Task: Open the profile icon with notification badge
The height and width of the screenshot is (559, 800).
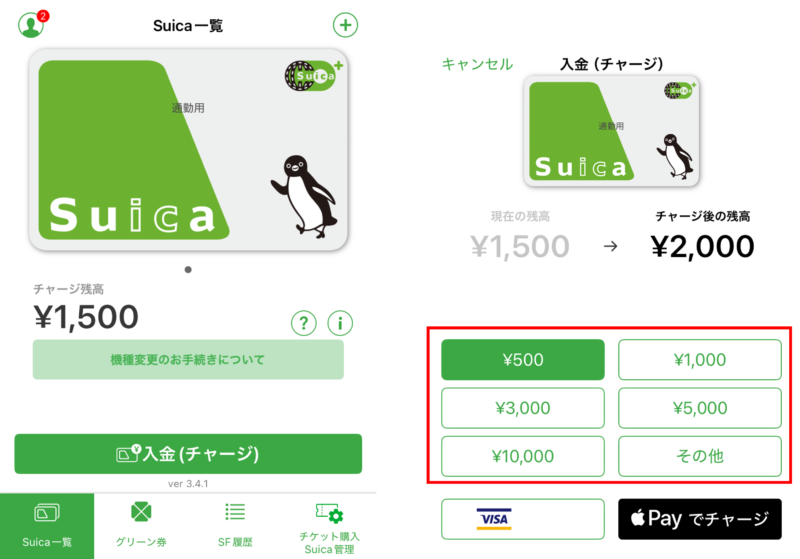Action: pyautogui.click(x=32, y=24)
